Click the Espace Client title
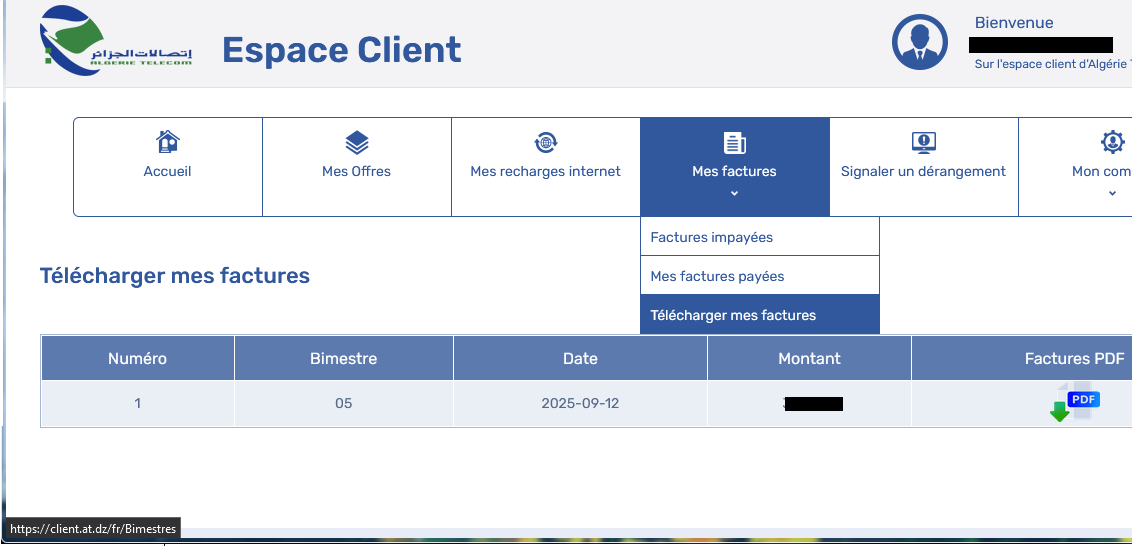 pos(341,50)
